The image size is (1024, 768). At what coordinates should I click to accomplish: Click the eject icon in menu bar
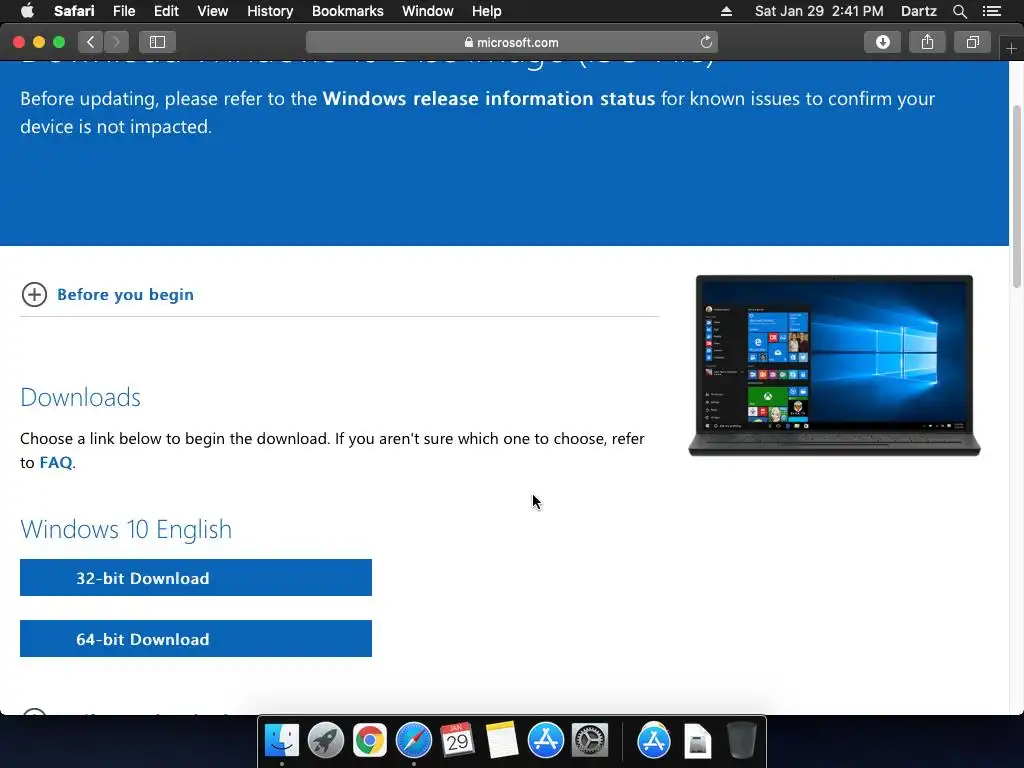pyautogui.click(x=726, y=11)
